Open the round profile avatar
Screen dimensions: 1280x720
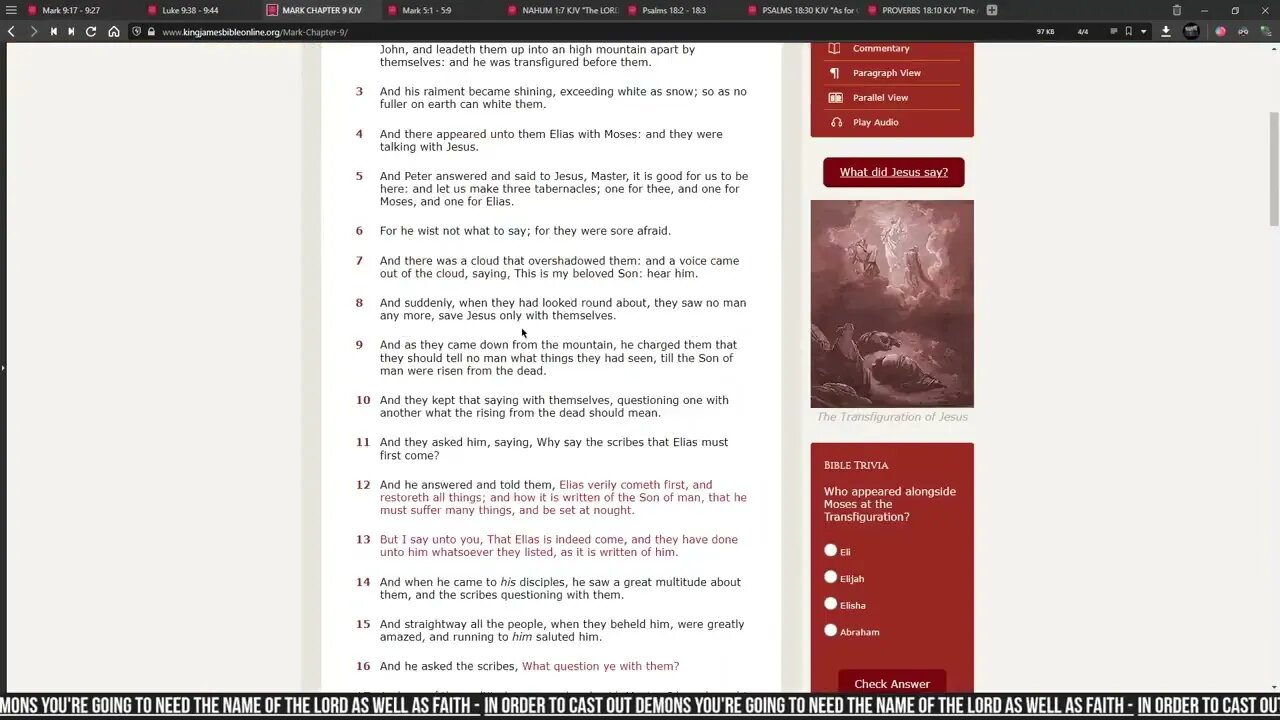pos(1191,31)
